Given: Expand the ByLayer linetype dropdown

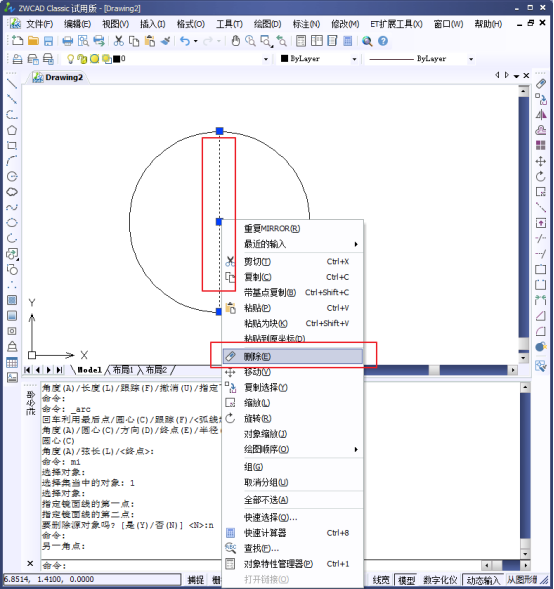Looking at the screenshot, I should click(471, 59).
